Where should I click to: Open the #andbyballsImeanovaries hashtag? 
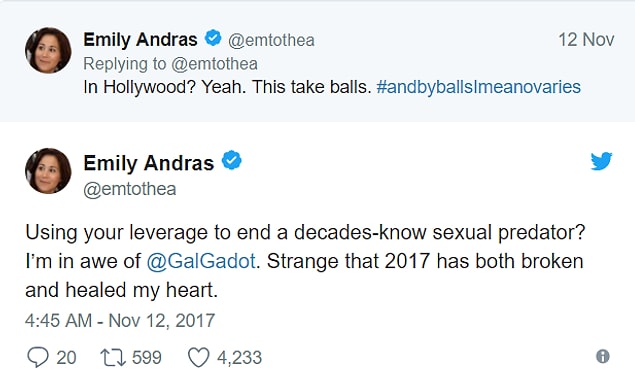click(478, 87)
